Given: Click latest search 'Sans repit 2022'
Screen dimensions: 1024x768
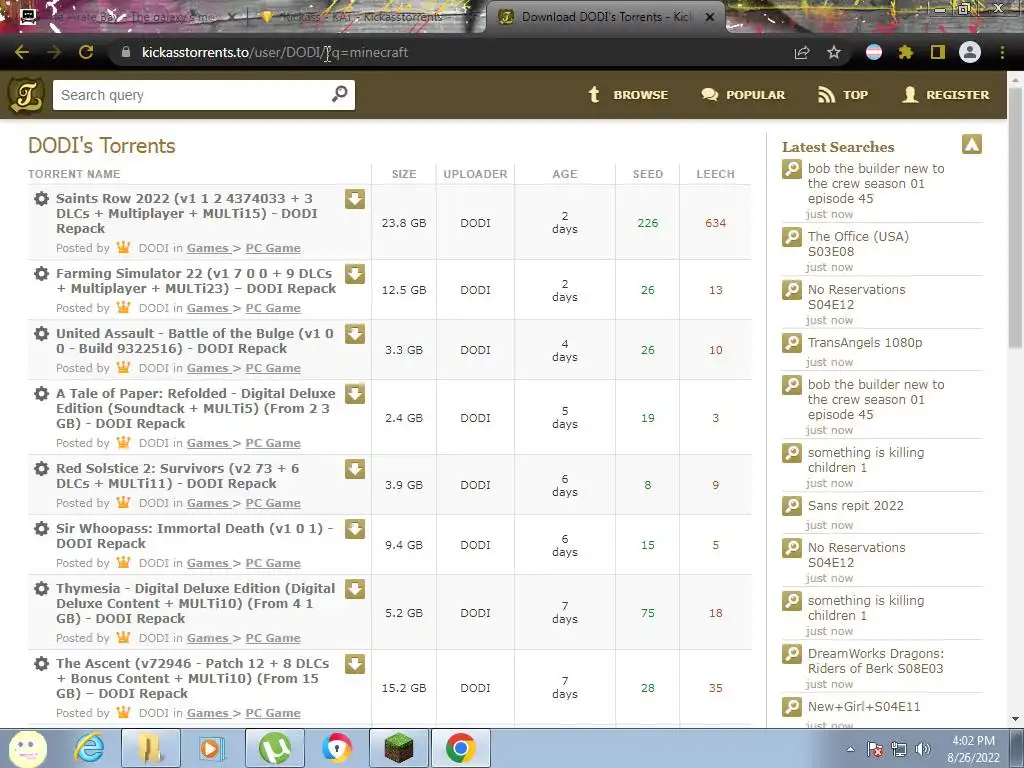Looking at the screenshot, I should [x=856, y=505].
